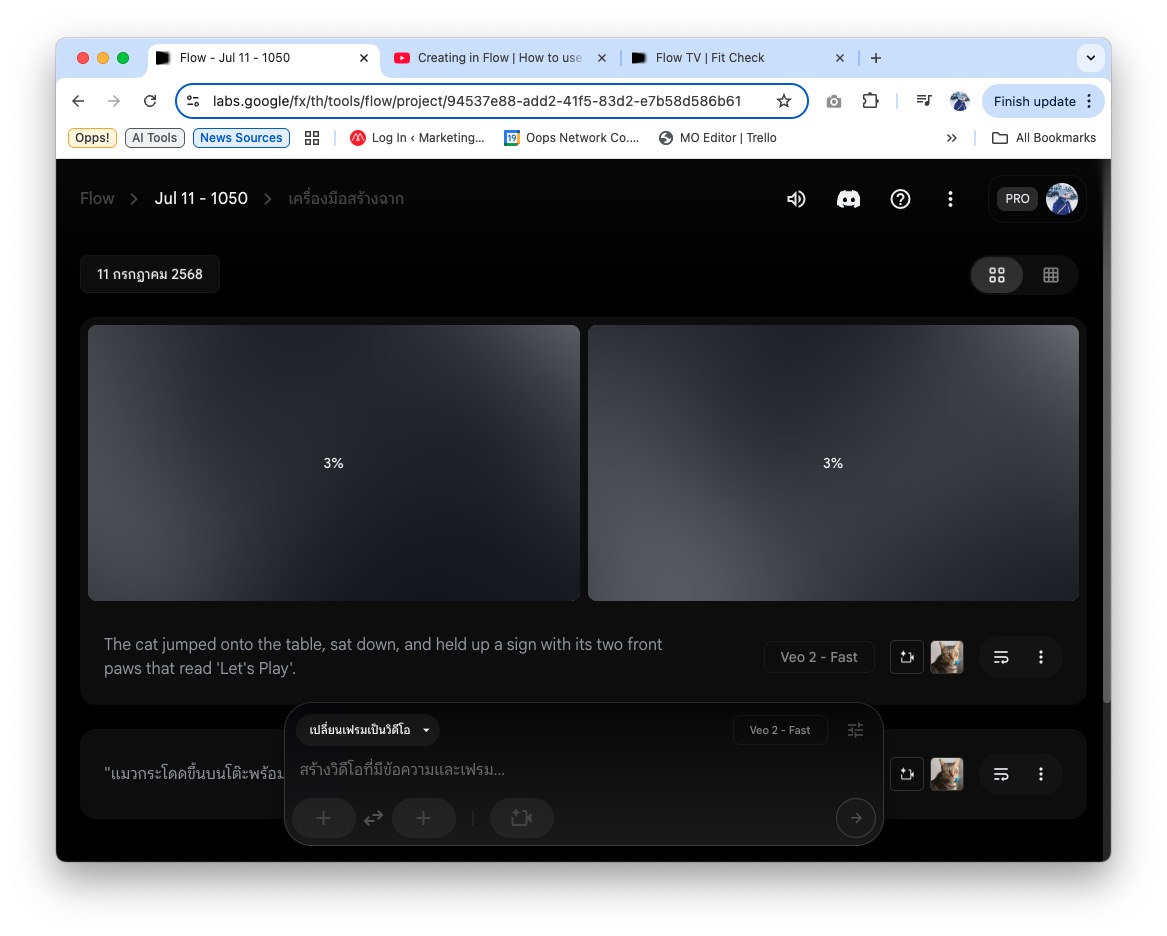Click the PRO badge
The image size is (1167, 936).
tap(1017, 199)
